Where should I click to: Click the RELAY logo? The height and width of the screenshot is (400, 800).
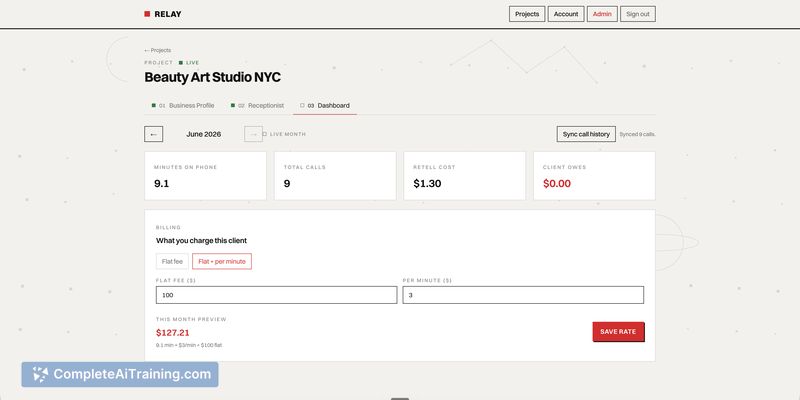pos(163,14)
